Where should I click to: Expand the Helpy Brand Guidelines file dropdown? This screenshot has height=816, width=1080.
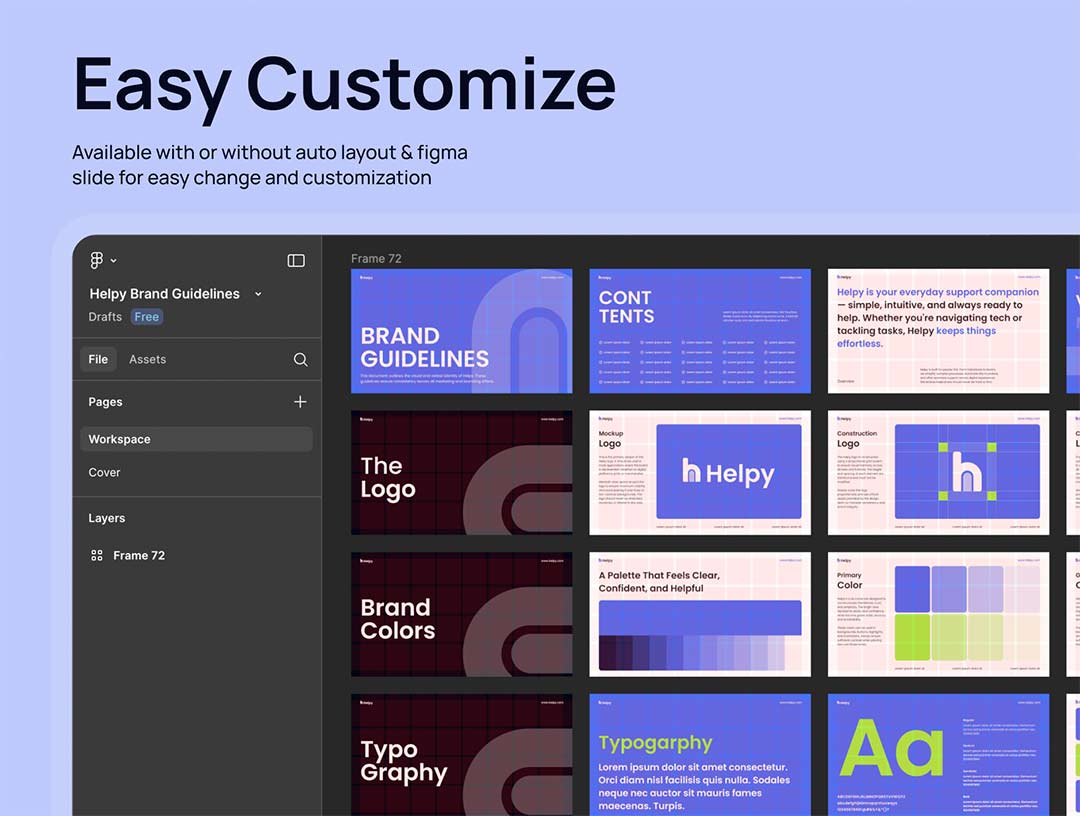(x=258, y=294)
